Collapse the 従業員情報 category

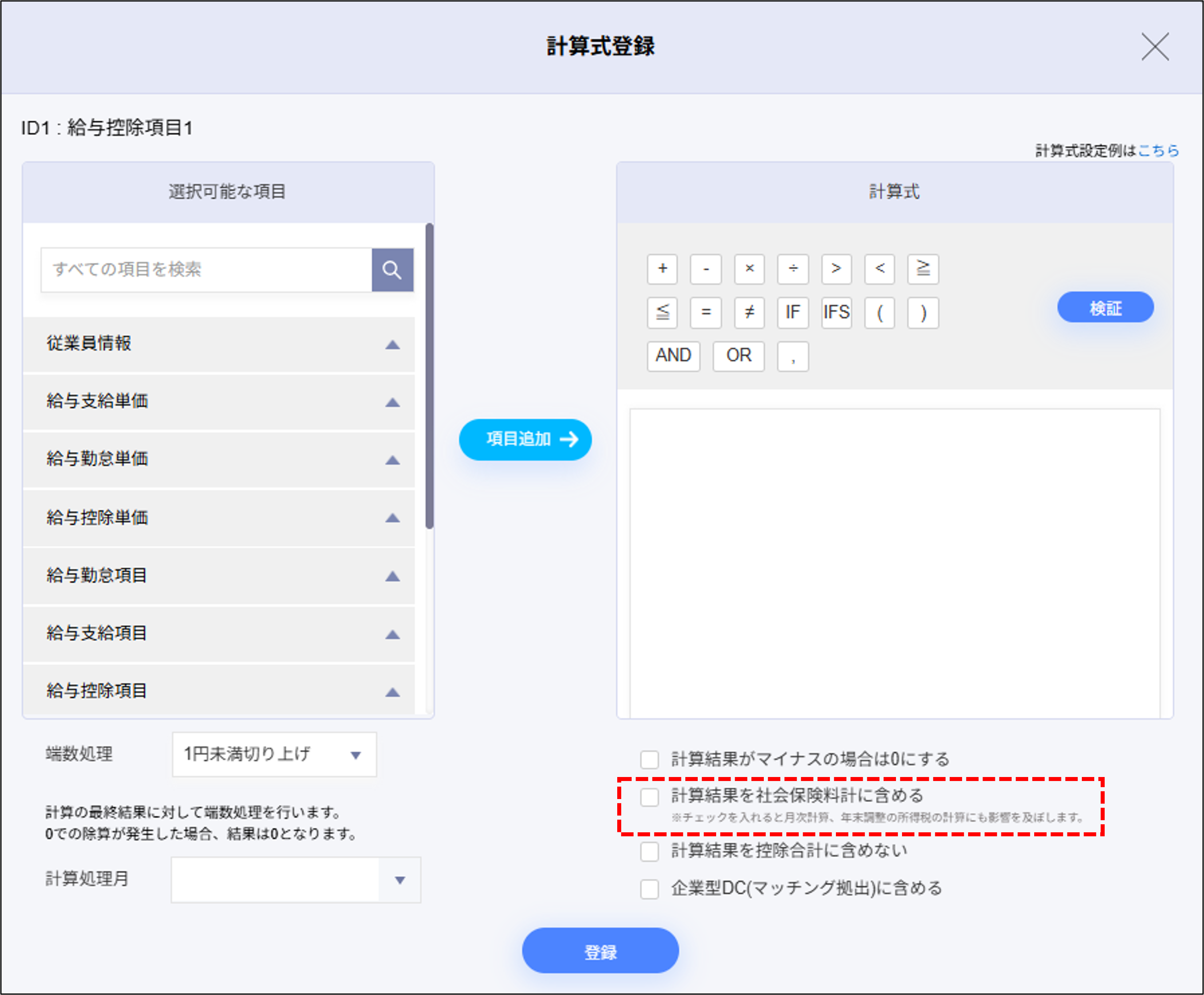click(x=393, y=344)
